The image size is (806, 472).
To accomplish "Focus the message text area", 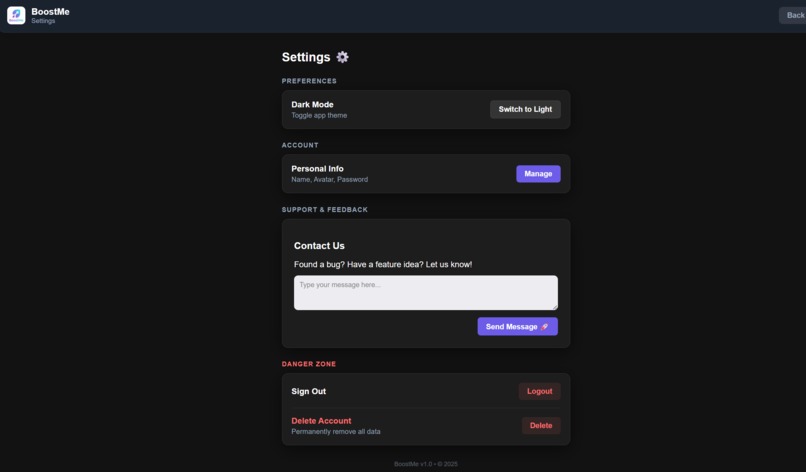I will point(426,293).
